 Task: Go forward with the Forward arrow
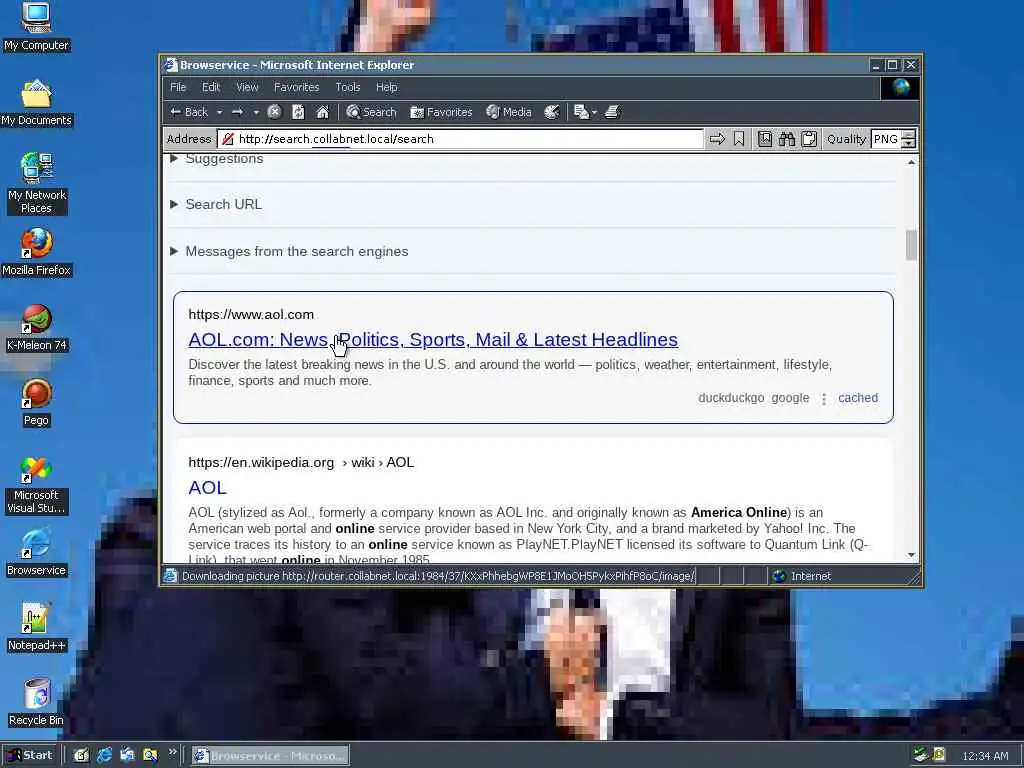click(238, 112)
